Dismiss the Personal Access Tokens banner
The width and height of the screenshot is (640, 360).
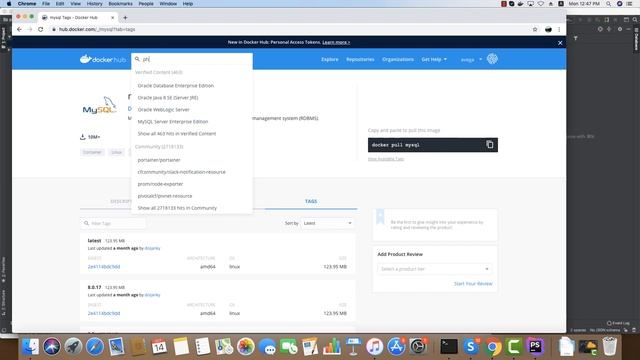[560, 42]
